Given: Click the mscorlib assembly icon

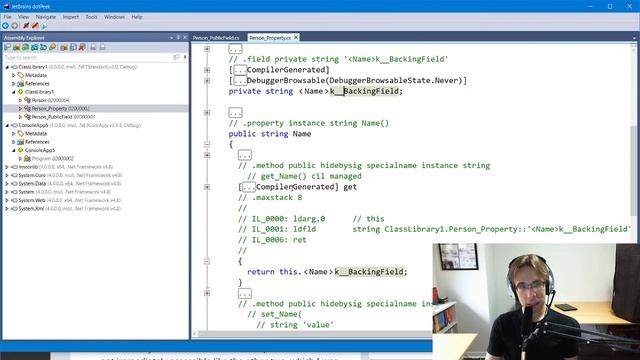Looking at the screenshot, I should [x=14, y=167].
